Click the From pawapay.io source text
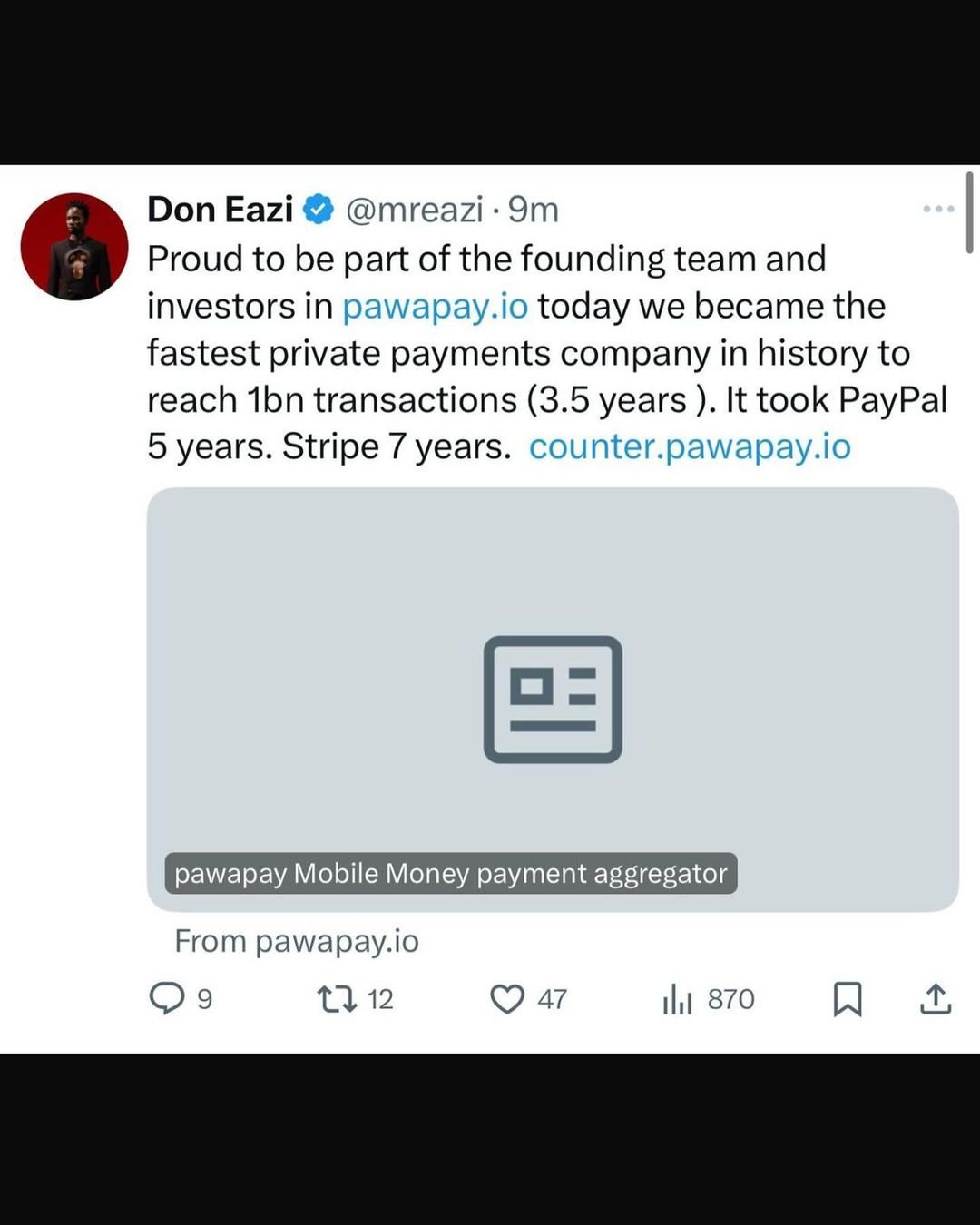Screen dimensions: 980x1225 click(297, 941)
